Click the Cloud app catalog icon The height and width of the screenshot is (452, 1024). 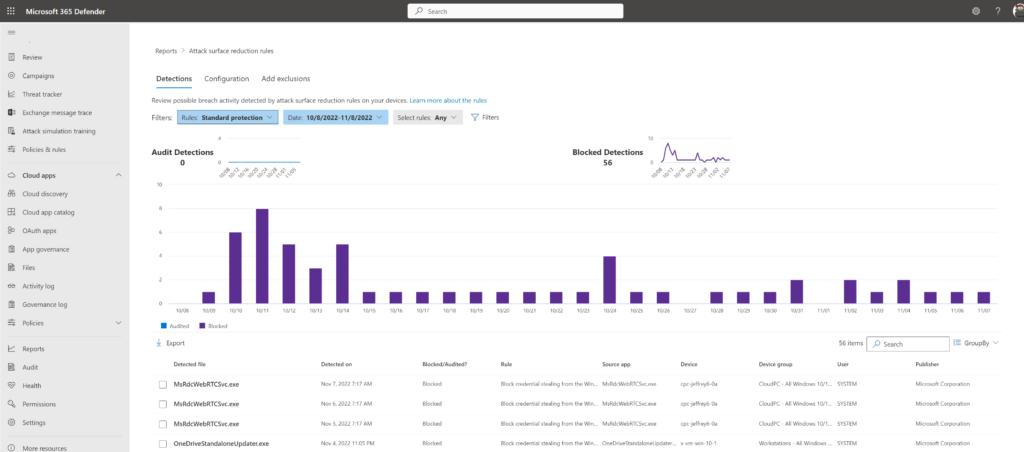click(x=11, y=212)
